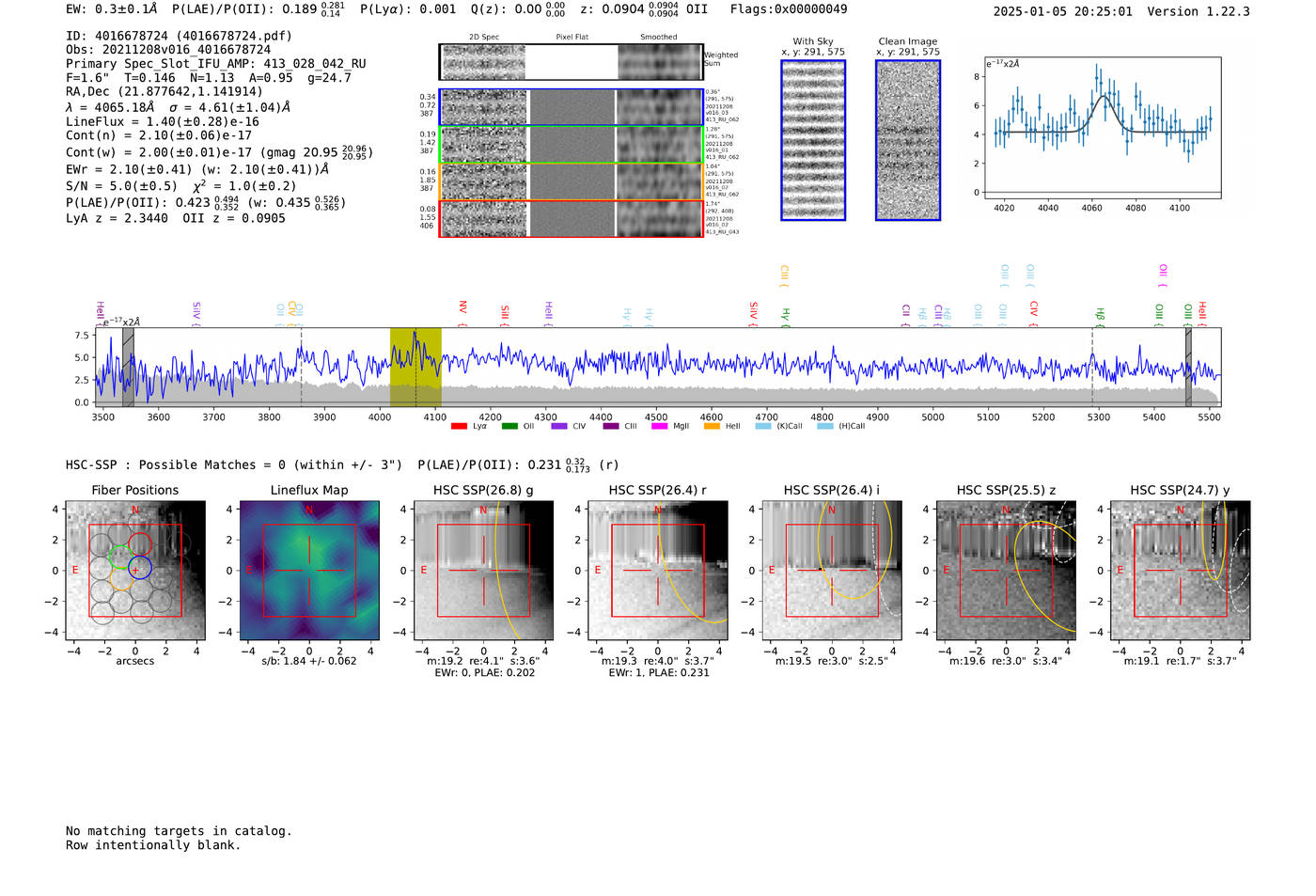The width and height of the screenshot is (1316, 896).
Task: Click the P(Lyα): 0.001 header value
Action: 408,9
